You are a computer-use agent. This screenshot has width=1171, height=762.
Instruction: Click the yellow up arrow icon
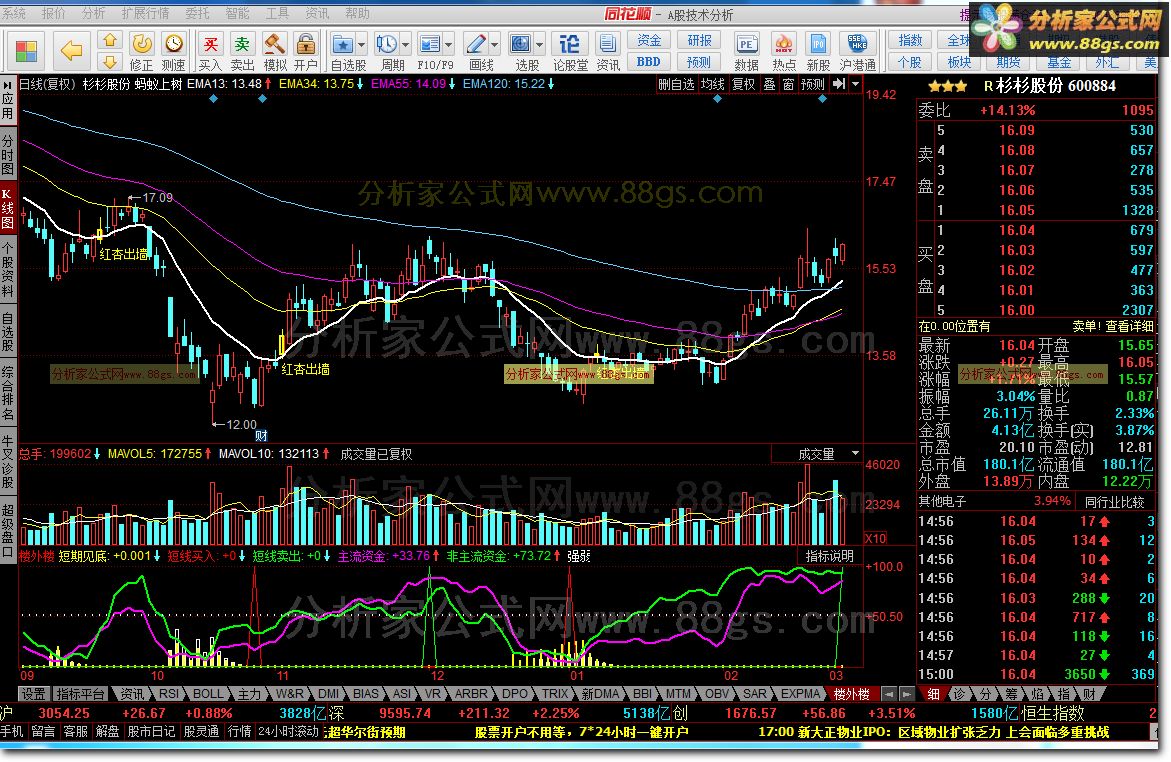pos(110,40)
